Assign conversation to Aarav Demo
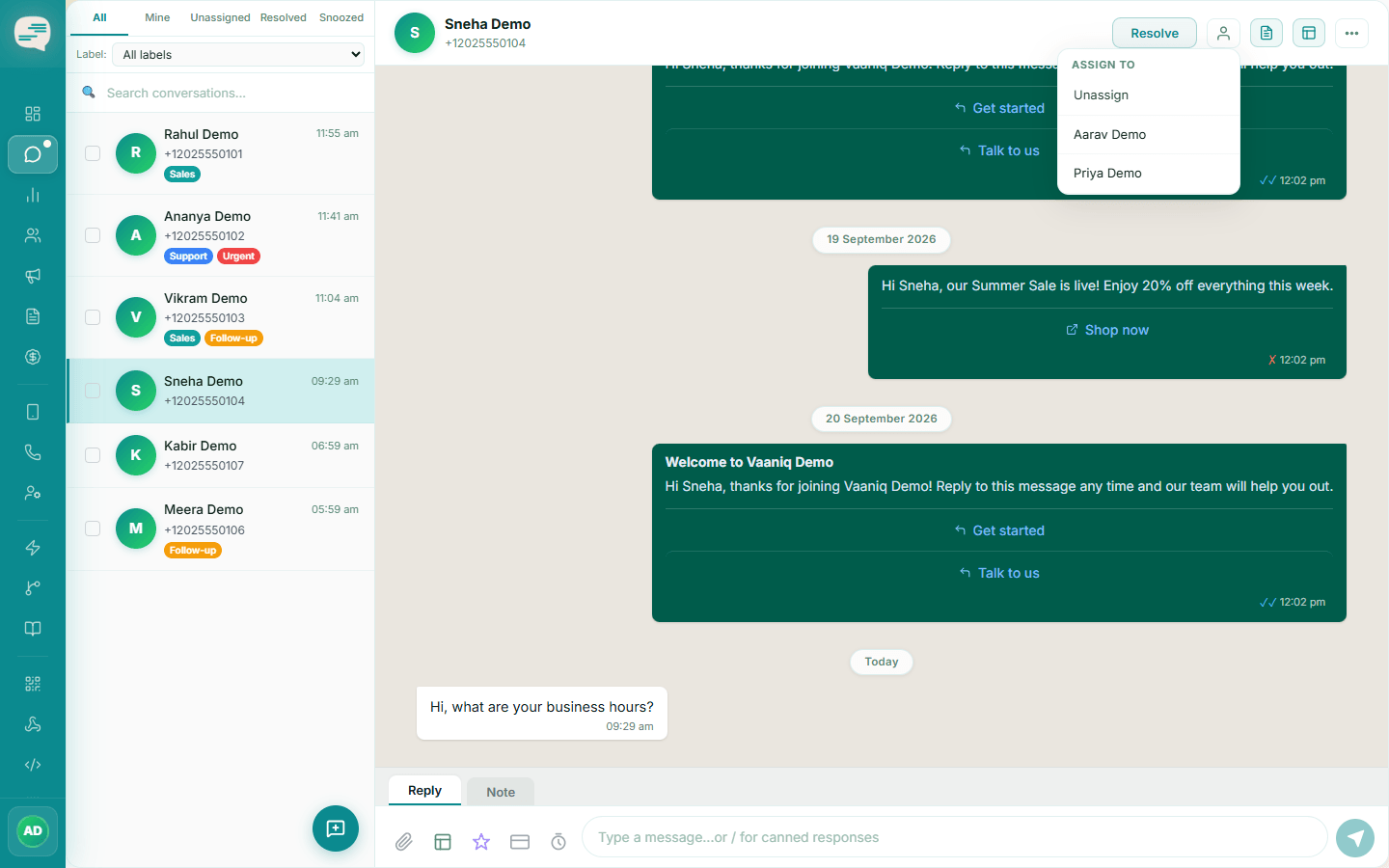This screenshot has width=1389, height=868. click(x=1149, y=135)
